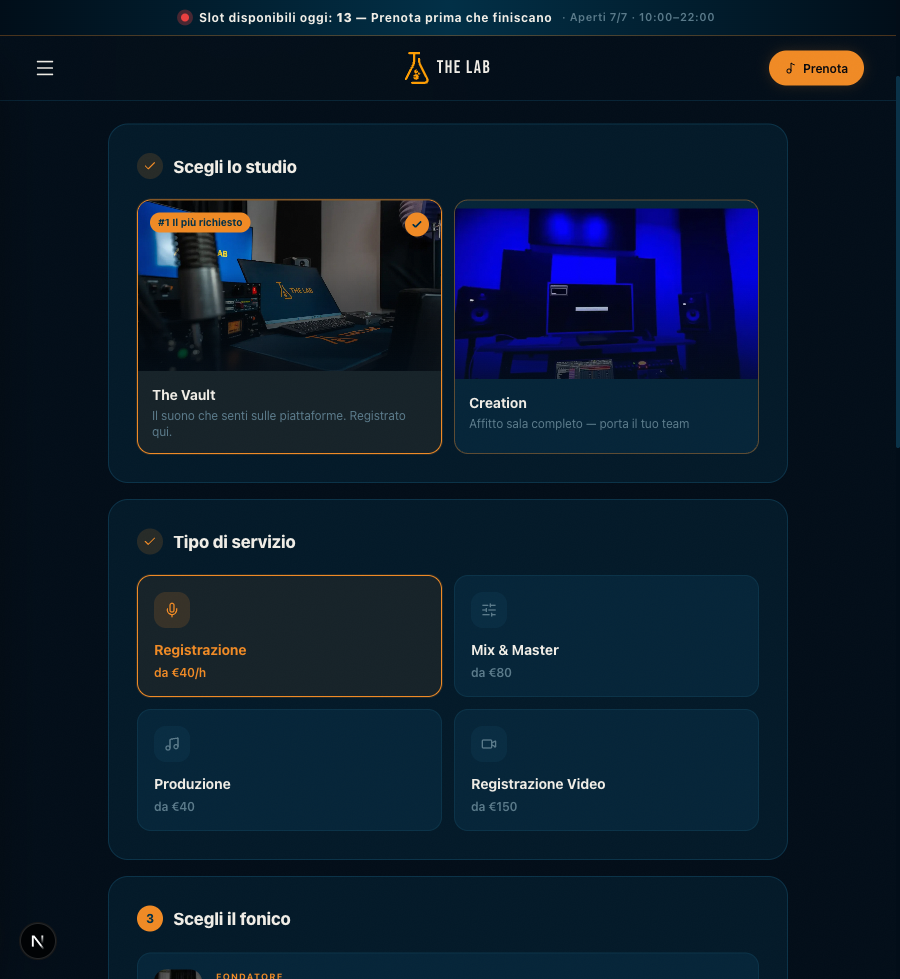
Task: Click the completed check beside Tipo di servizio
Action: tap(150, 541)
